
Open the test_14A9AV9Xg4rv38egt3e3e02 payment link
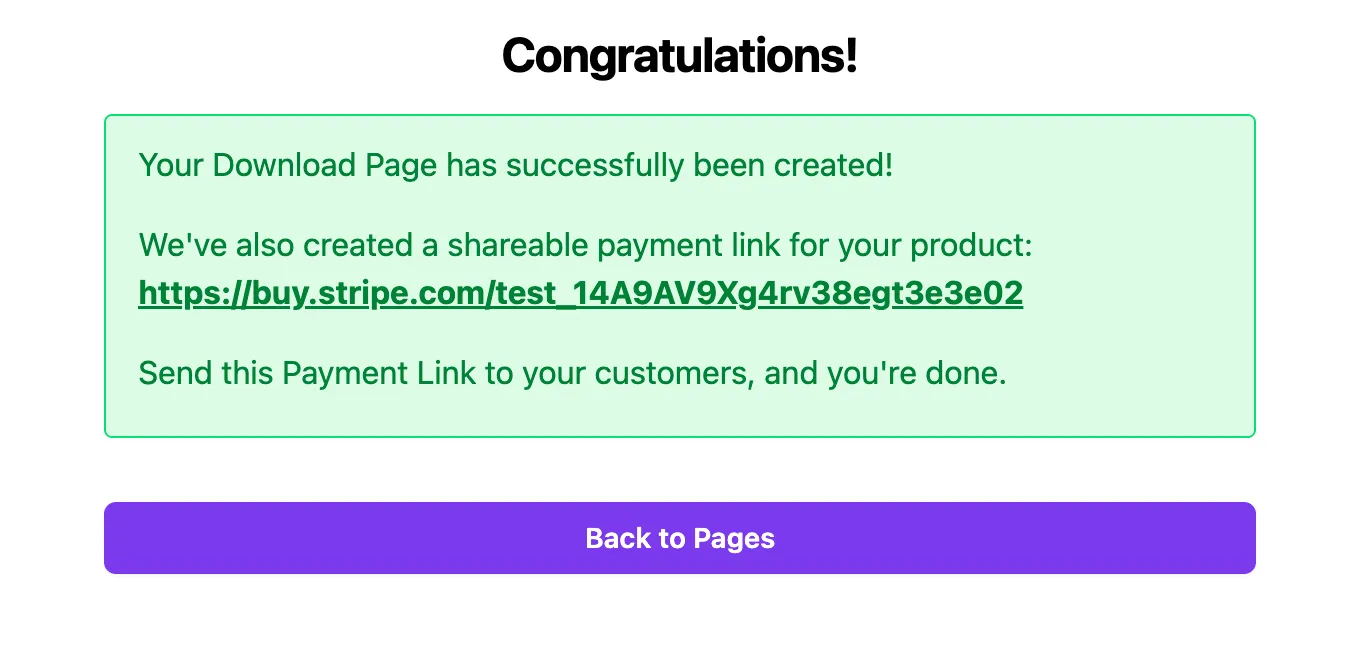[x=580, y=293]
